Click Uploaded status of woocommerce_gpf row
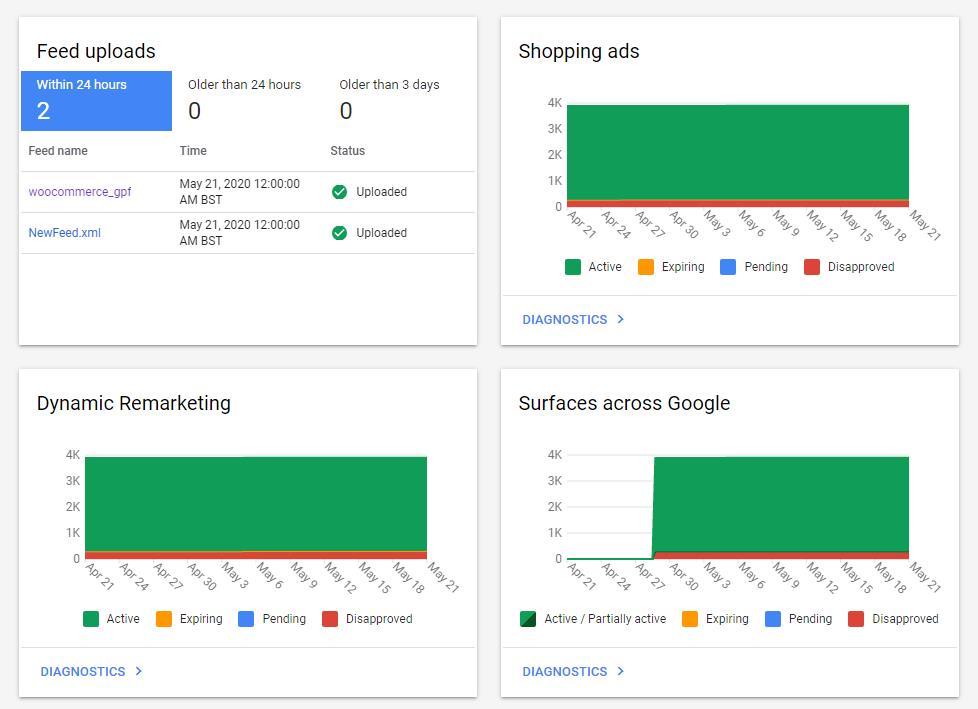This screenshot has height=709, width=978. click(381, 191)
